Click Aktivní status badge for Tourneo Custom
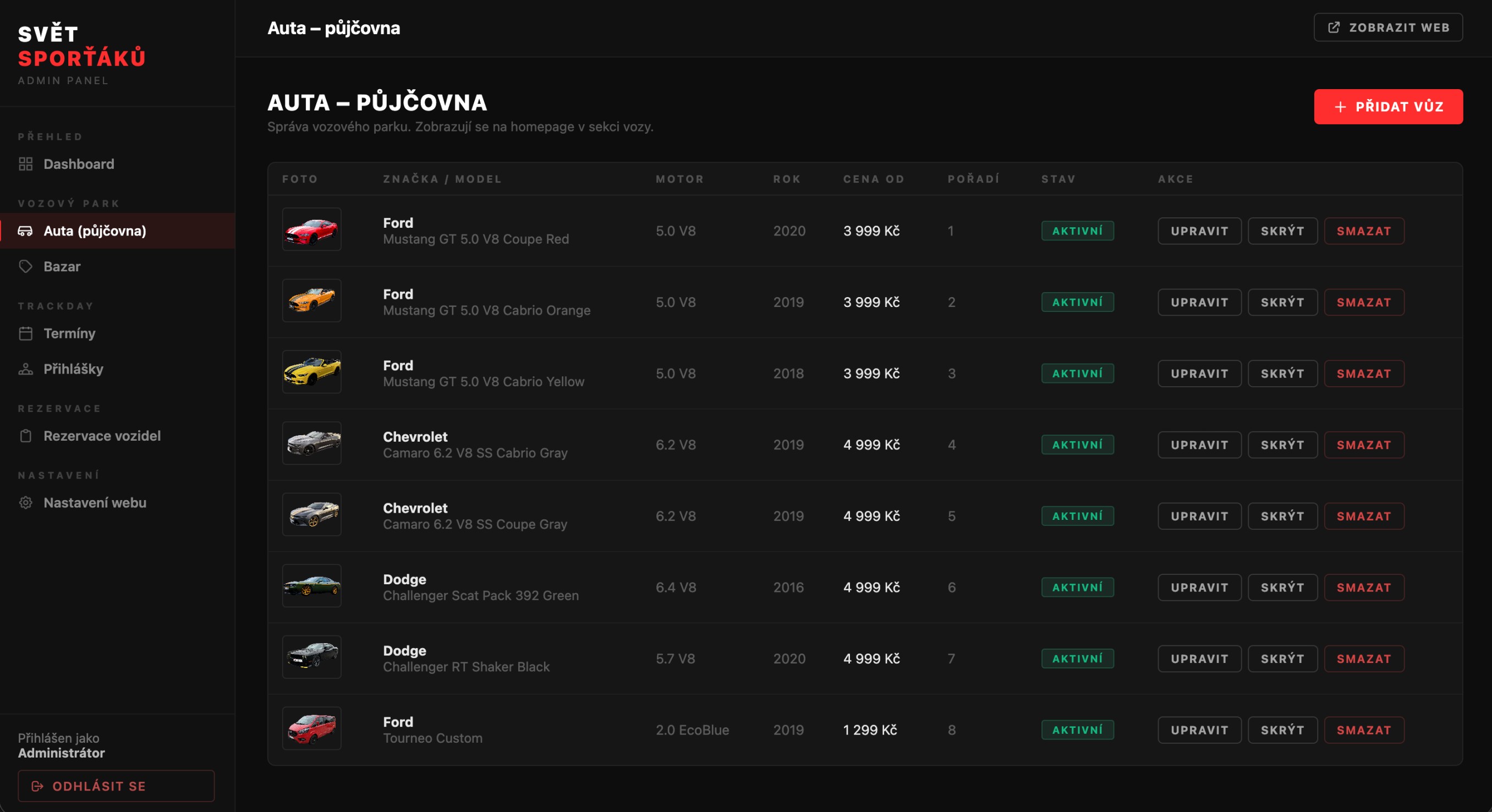This screenshot has width=1492, height=812. pyautogui.click(x=1077, y=730)
